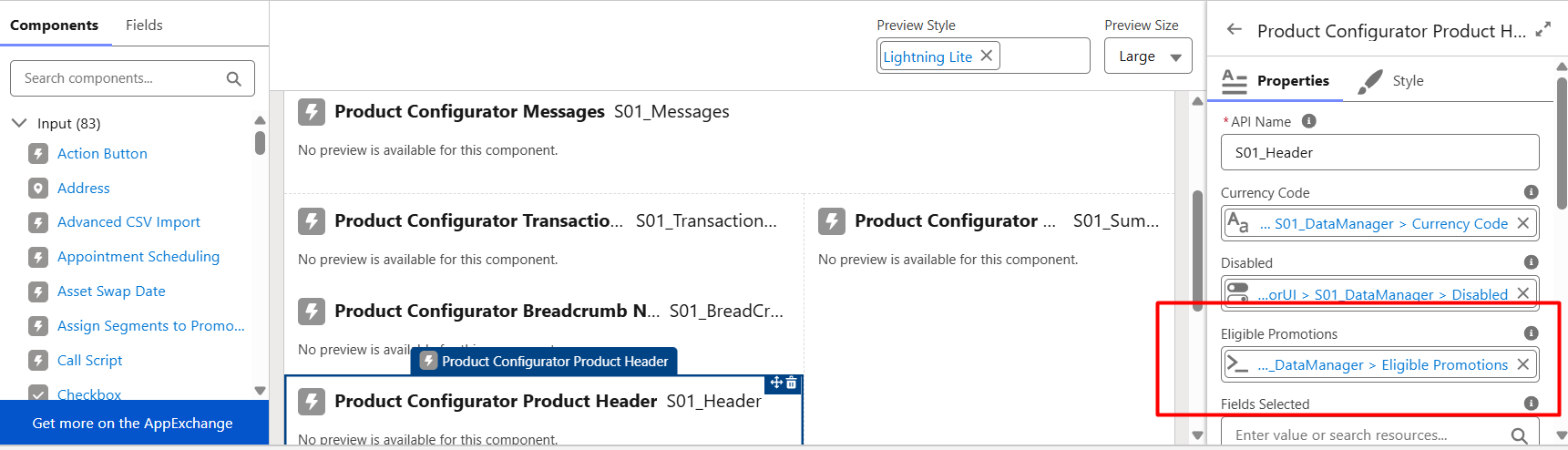Collapse the Input (83) components group
This screenshot has height=450, width=1568.
[19, 122]
